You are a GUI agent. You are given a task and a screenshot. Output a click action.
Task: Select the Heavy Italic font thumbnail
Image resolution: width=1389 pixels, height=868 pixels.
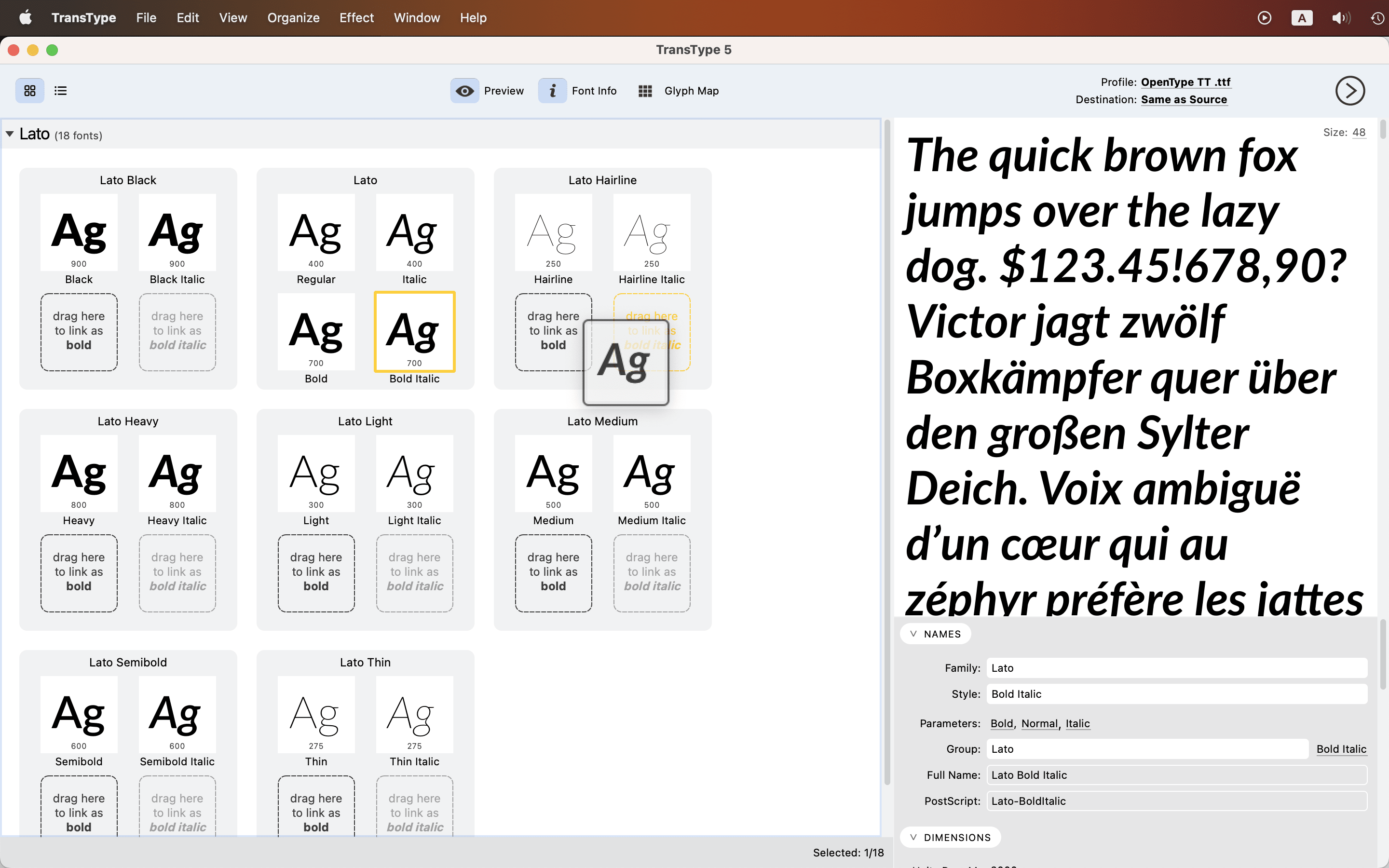(177, 473)
